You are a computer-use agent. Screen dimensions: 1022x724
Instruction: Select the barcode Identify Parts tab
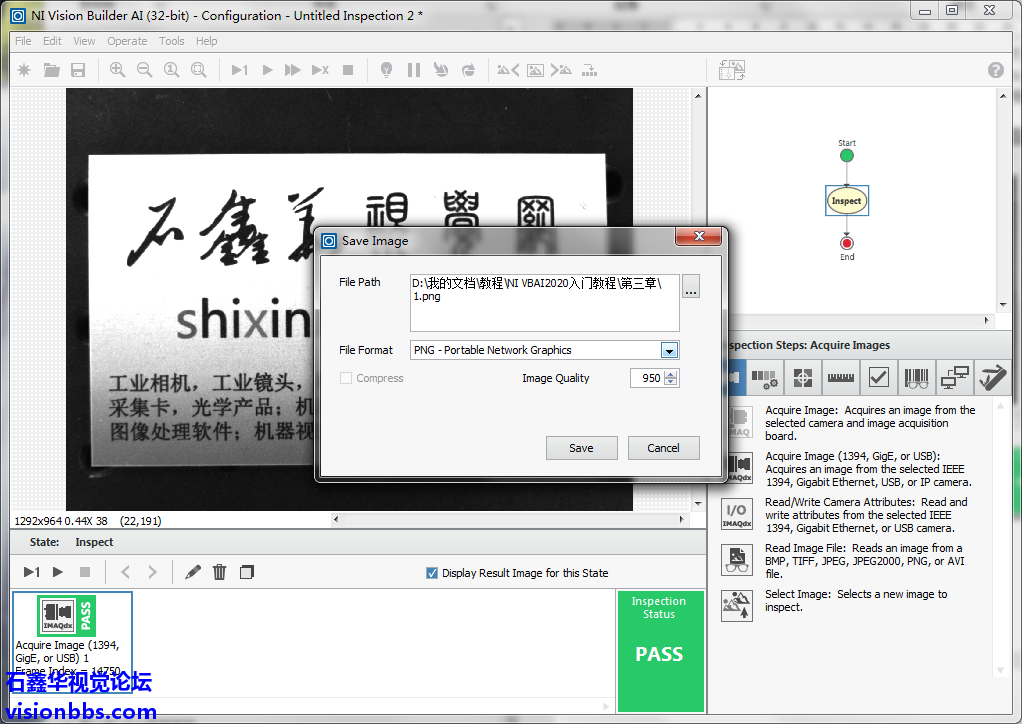click(916, 378)
